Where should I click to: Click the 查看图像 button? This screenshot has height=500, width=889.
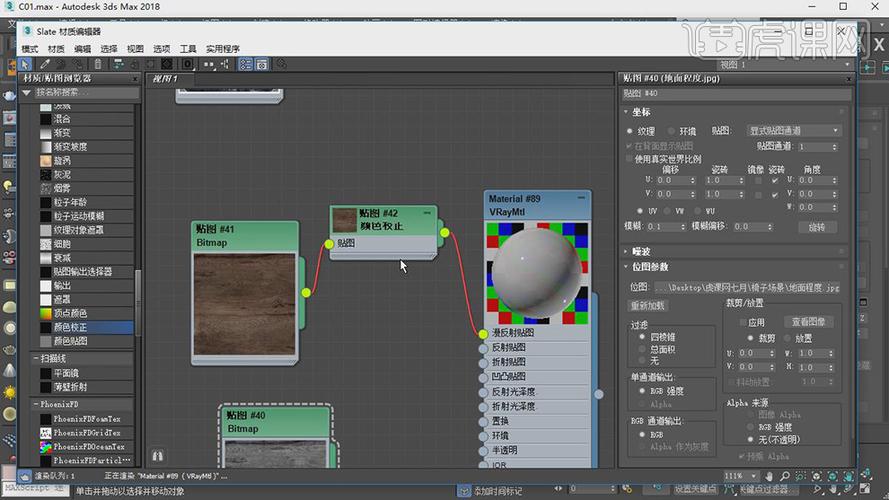click(x=808, y=321)
